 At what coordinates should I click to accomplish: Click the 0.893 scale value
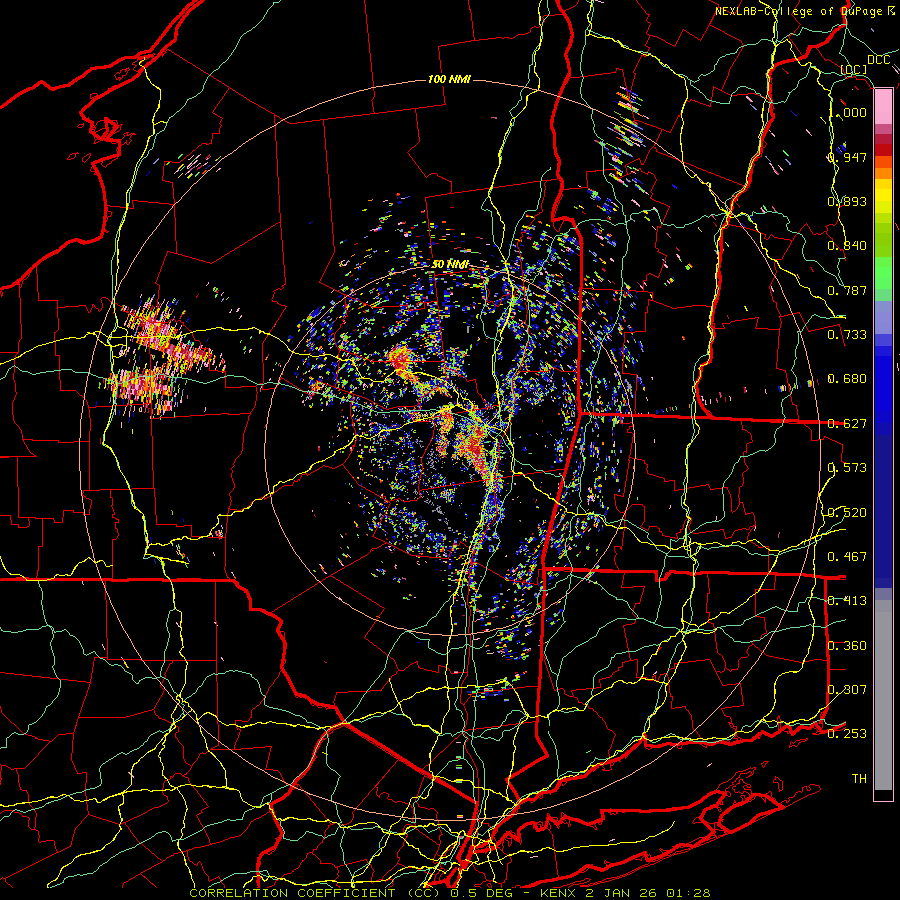click(x=847, y=201)
